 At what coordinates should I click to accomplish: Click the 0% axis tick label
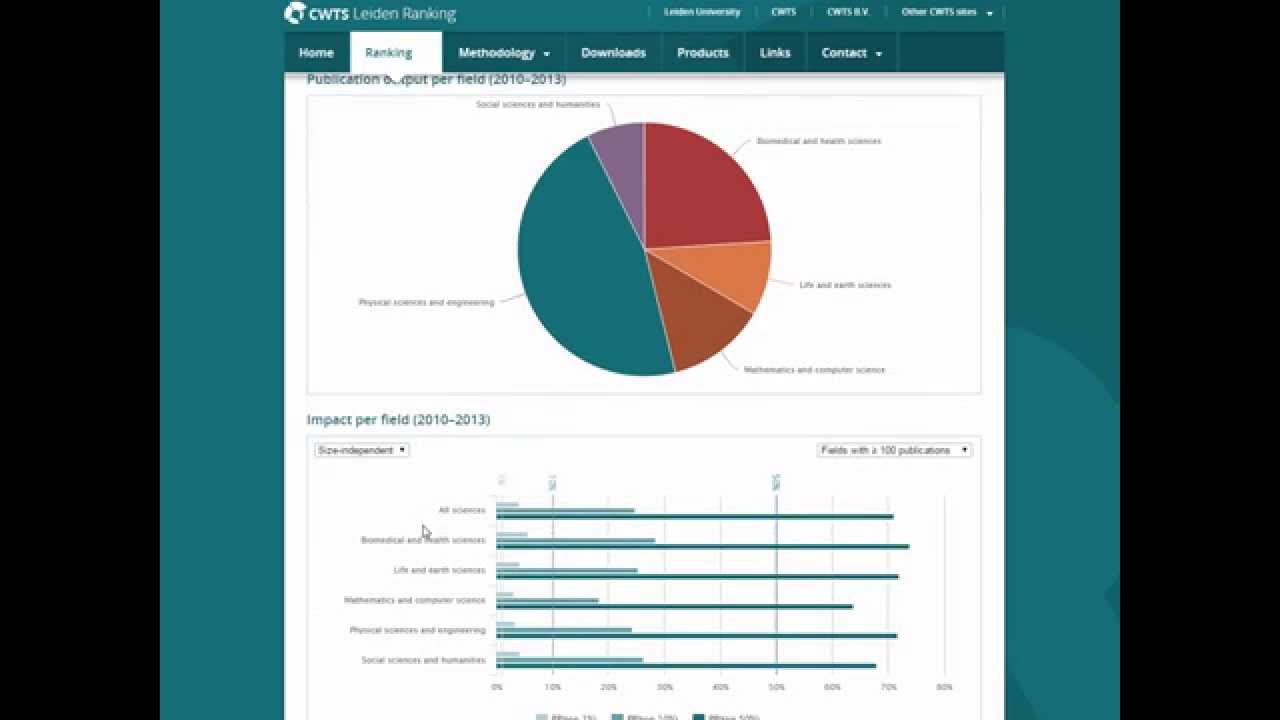click(x=497, y=687)
